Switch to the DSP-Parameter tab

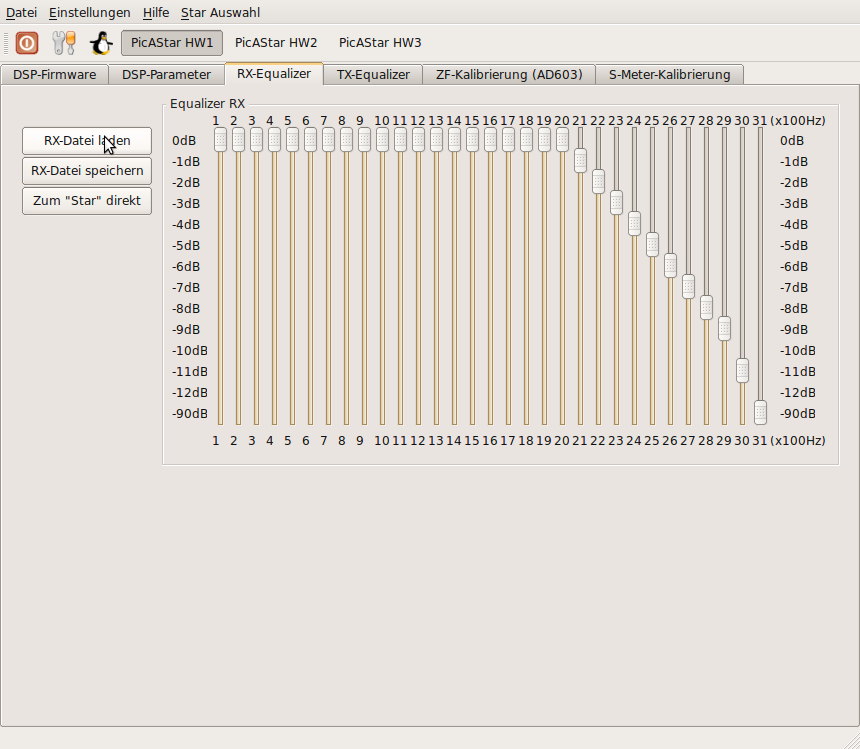(166, 75)
